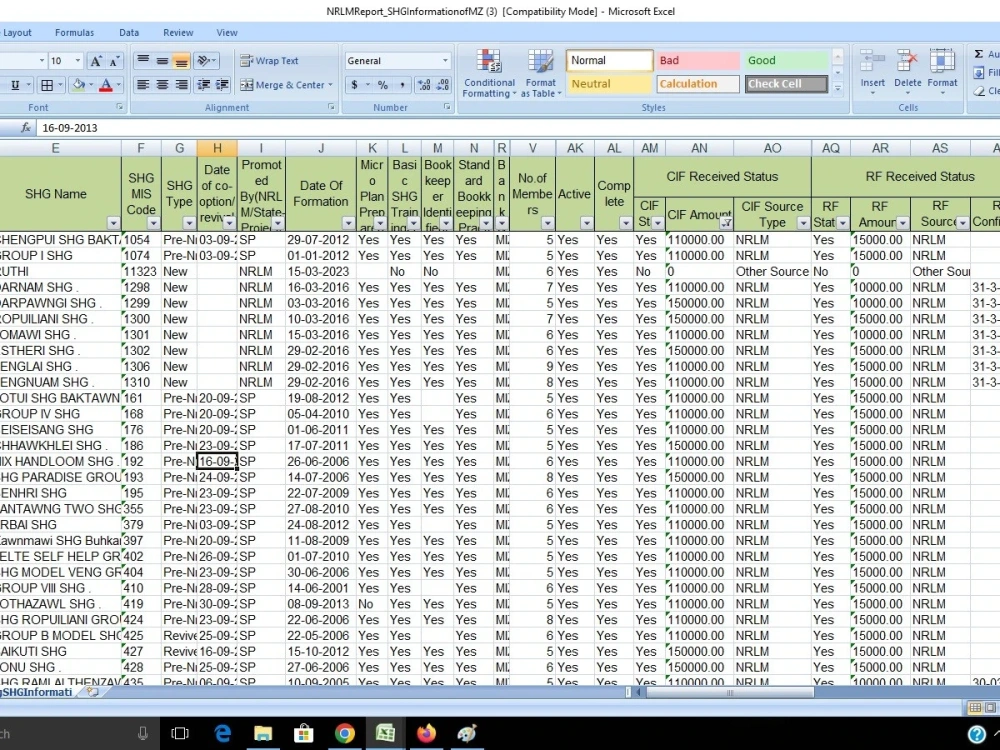Toggle underline formatting

coord(15,85)
